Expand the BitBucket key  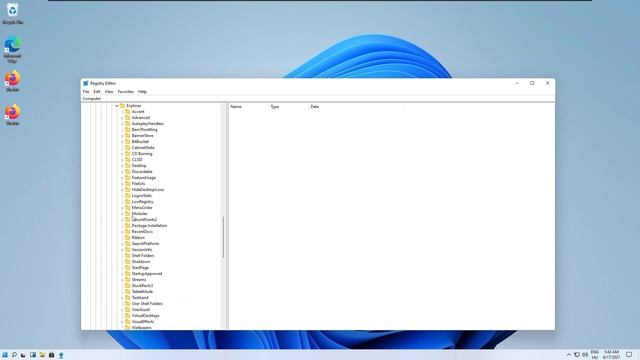point(122,142)
